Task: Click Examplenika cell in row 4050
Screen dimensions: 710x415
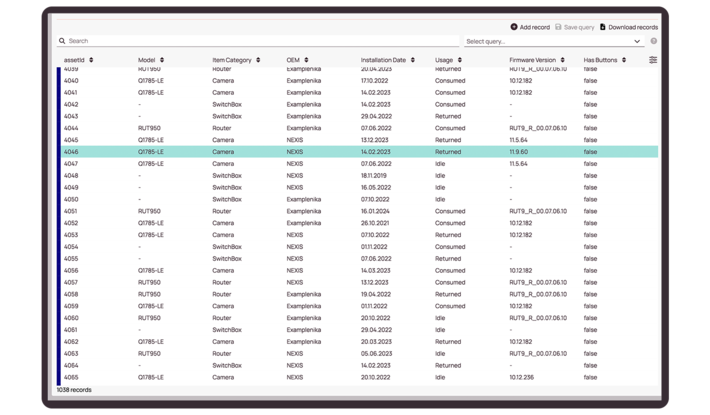Action: tap(304, 199)
